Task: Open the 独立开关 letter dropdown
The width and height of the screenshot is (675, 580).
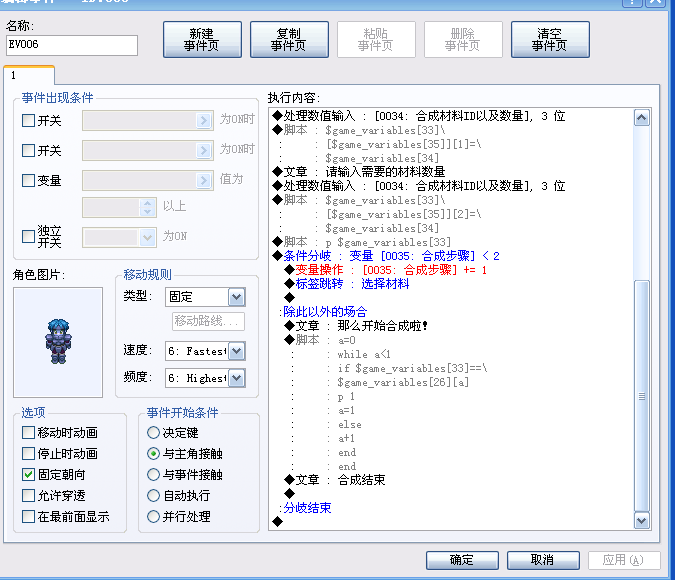Action: 147,237
